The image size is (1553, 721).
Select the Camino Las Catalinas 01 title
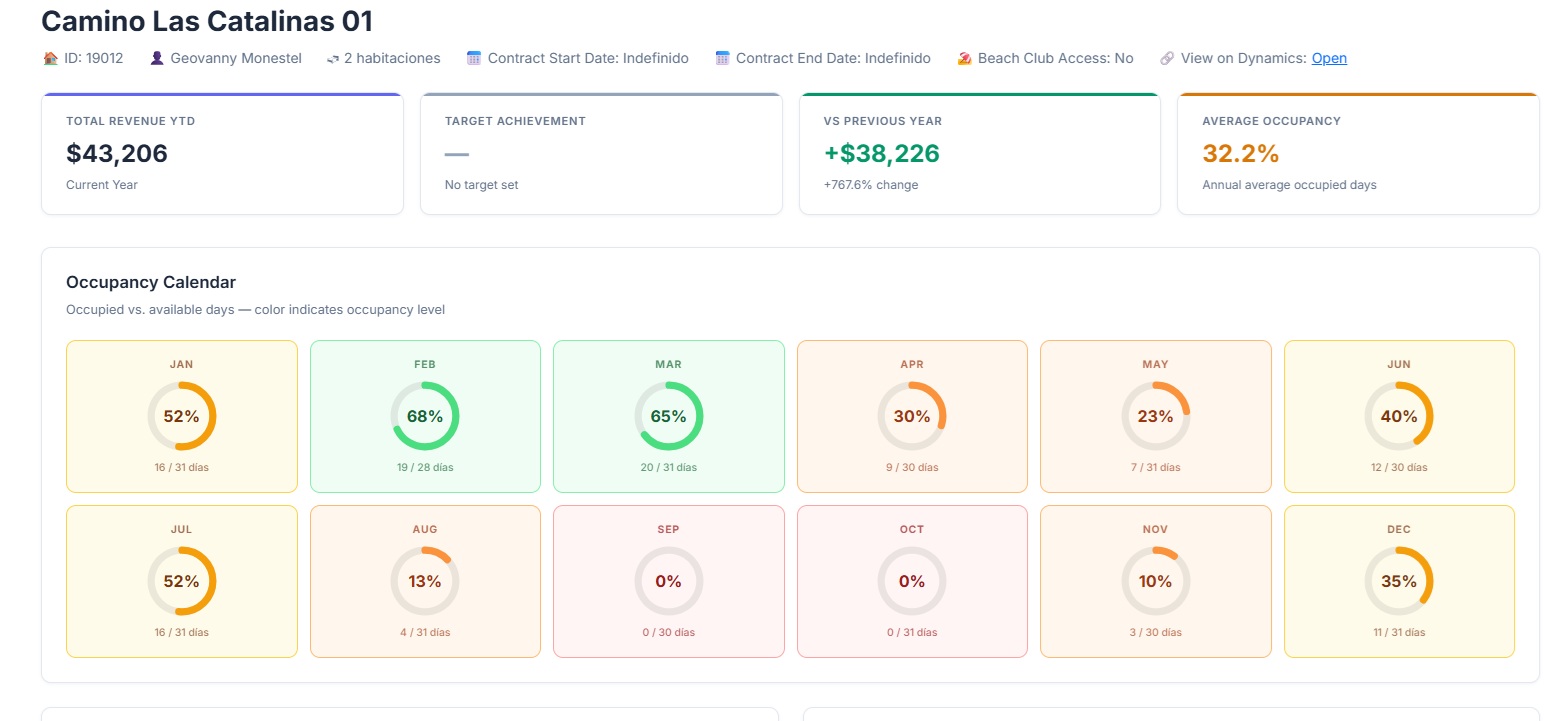207,21
